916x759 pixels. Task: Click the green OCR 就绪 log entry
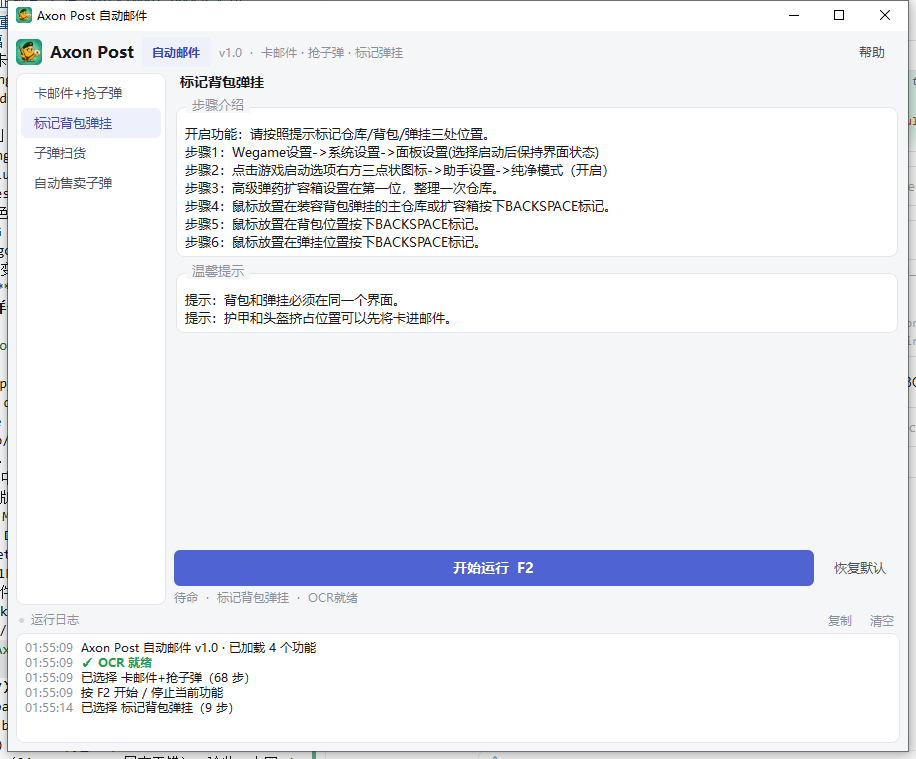point(117,663)
